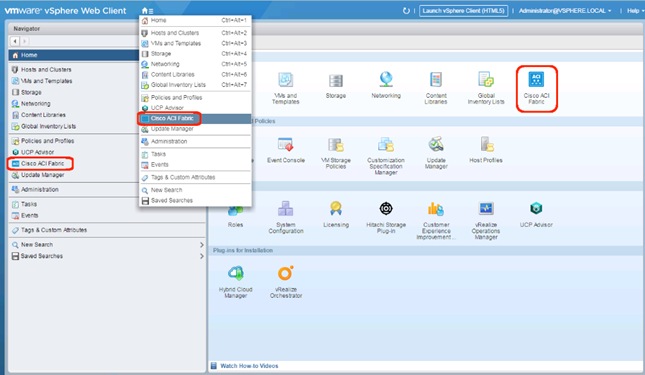Select Hosts and Clusters in dropdown menu
645x375 pixels.
pyautogui.click(x=195, y=33)
